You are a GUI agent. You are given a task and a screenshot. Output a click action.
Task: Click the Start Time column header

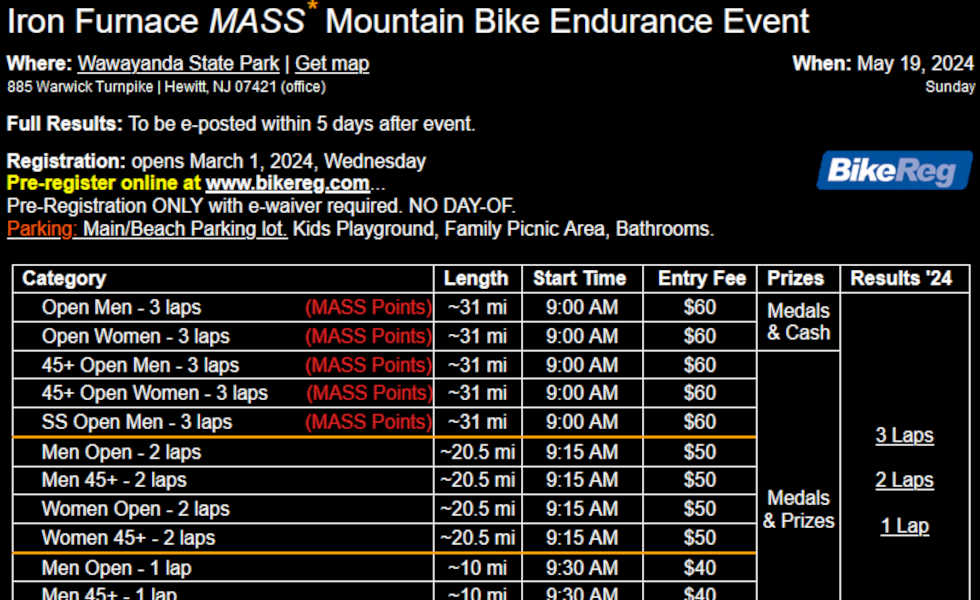(579, 278)
